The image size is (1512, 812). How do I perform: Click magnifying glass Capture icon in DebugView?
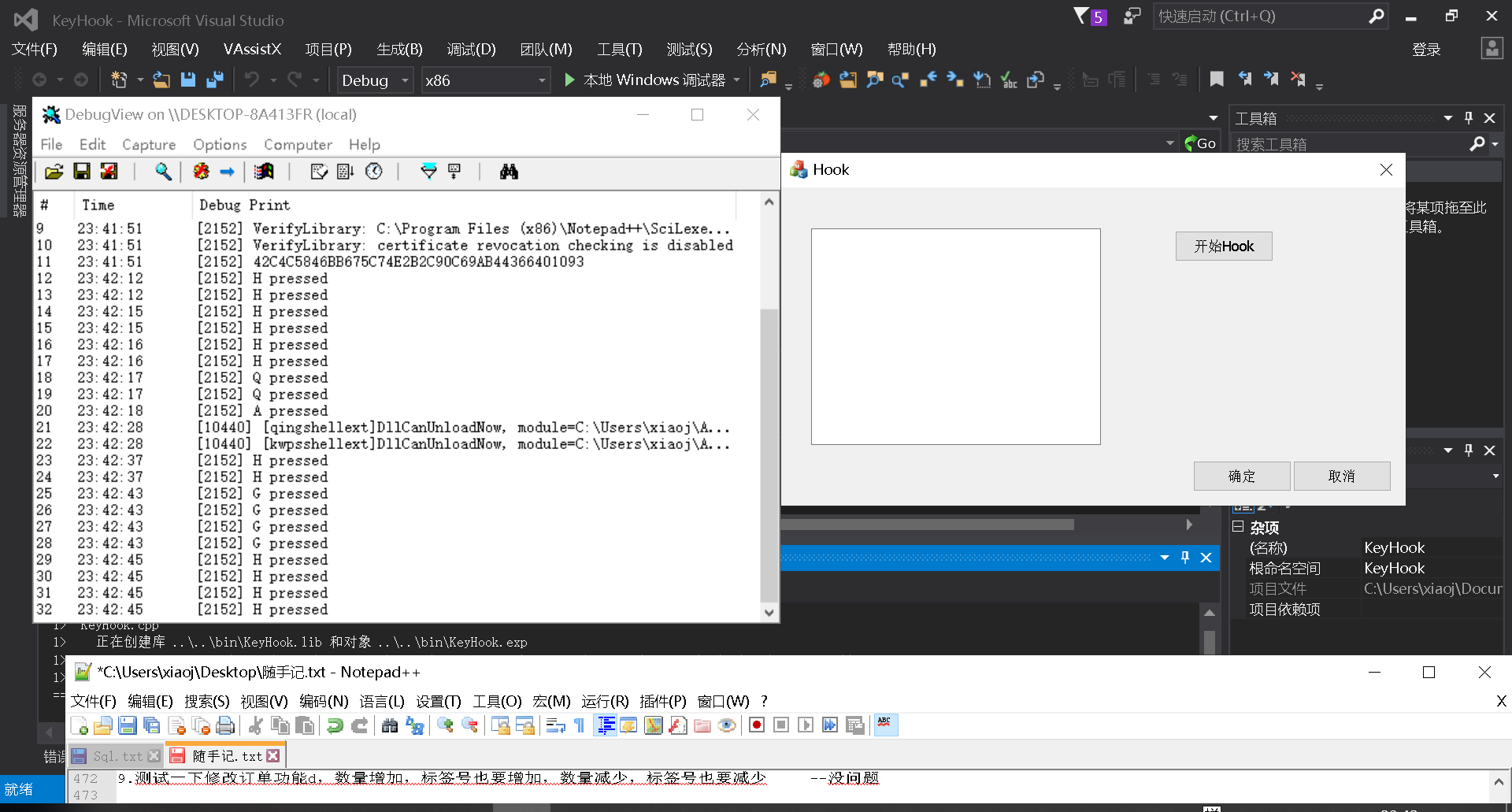[x=163, y=172]
